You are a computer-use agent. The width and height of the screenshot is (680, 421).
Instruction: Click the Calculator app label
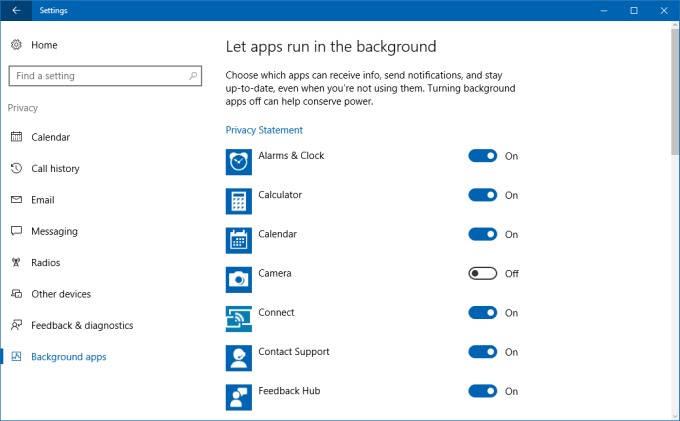pos(280,195)
